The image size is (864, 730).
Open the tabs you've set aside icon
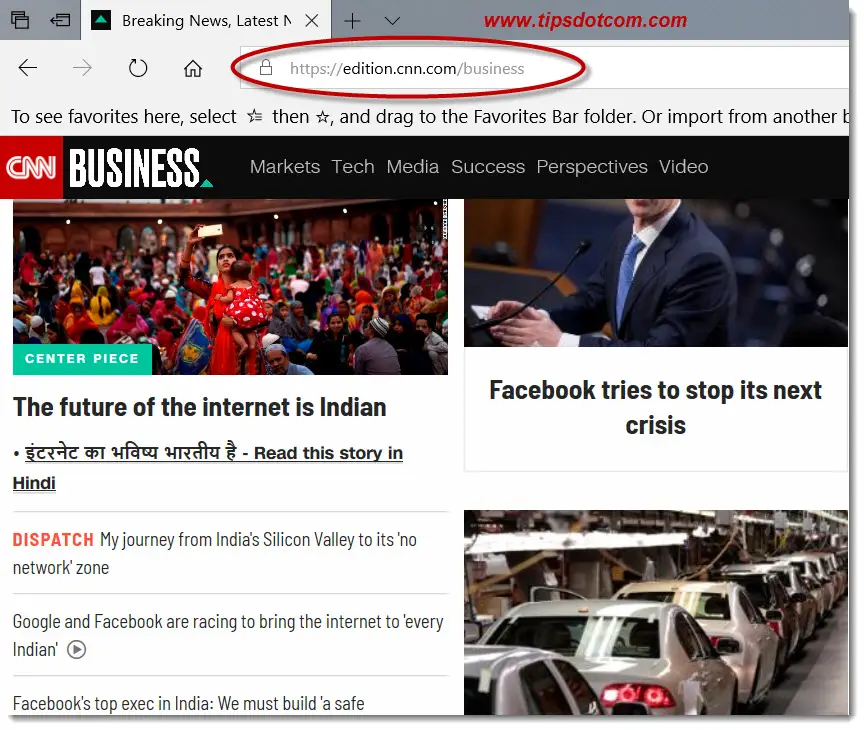coord(20,20)
